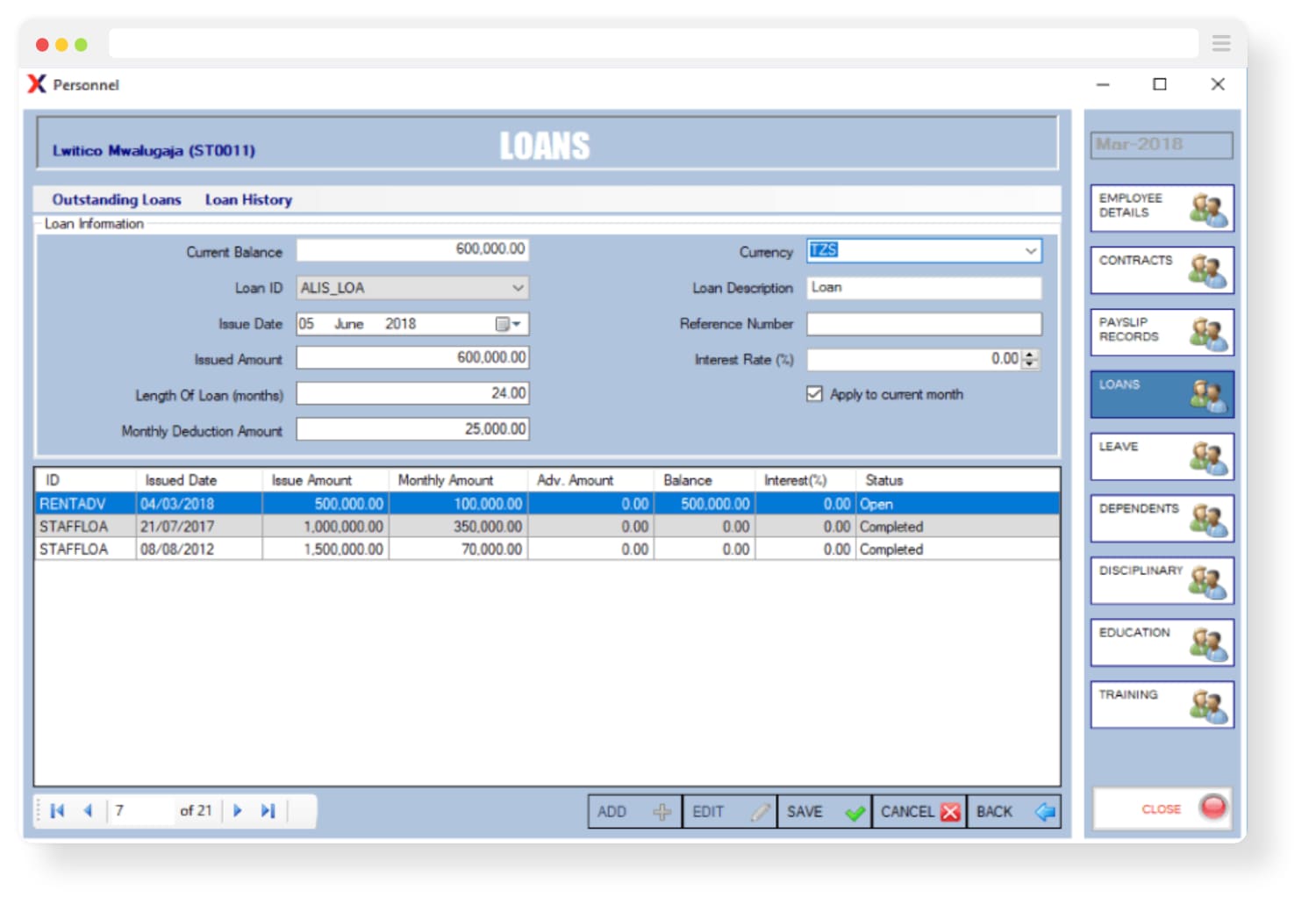This screenshot has width=1316, height=912.
Task: Click the Monthly Deduction Amount field
Action: click(x=412, y=429)
